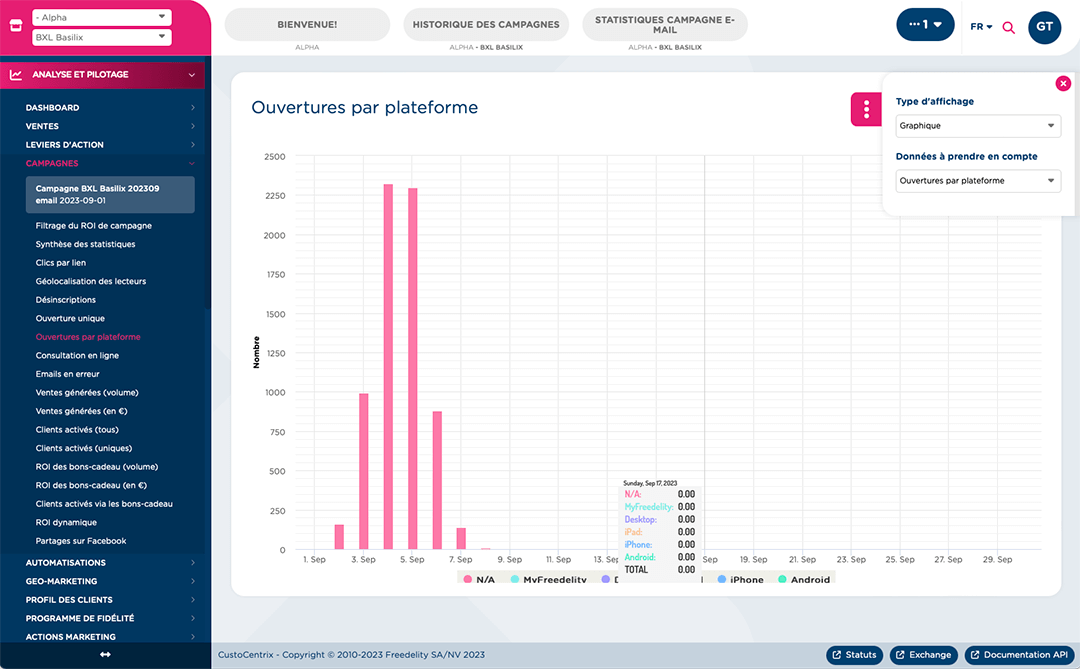Click the store icon beside Alpha dropdown

pos(16,28)
